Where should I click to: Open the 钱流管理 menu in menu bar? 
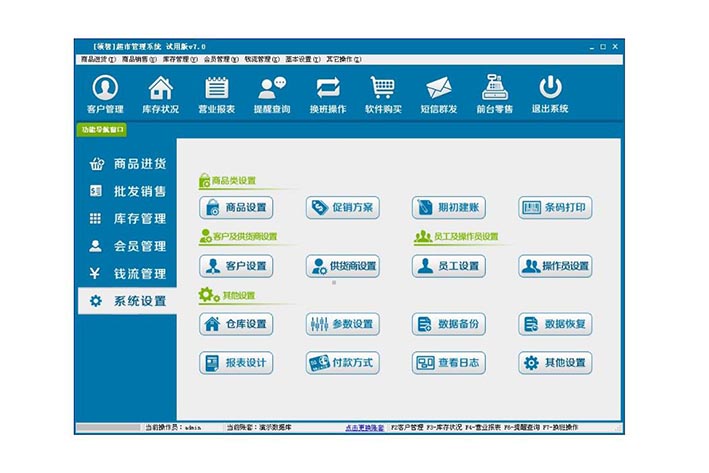262,59
